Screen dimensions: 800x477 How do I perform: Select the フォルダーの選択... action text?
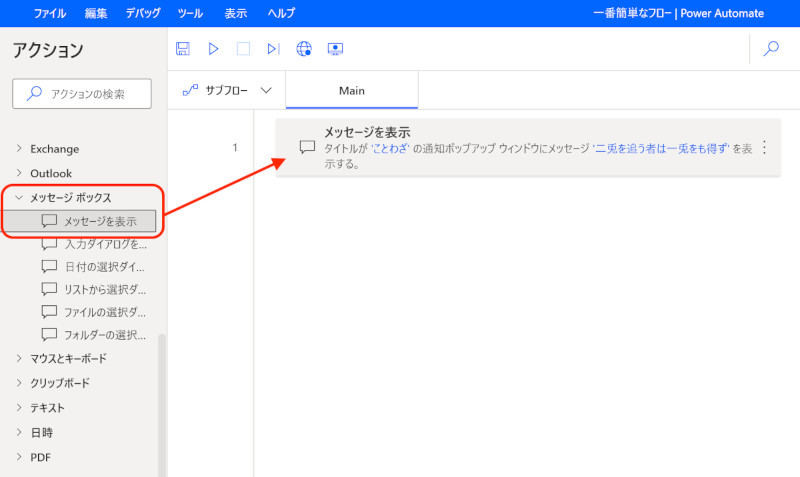pos(105,335)
